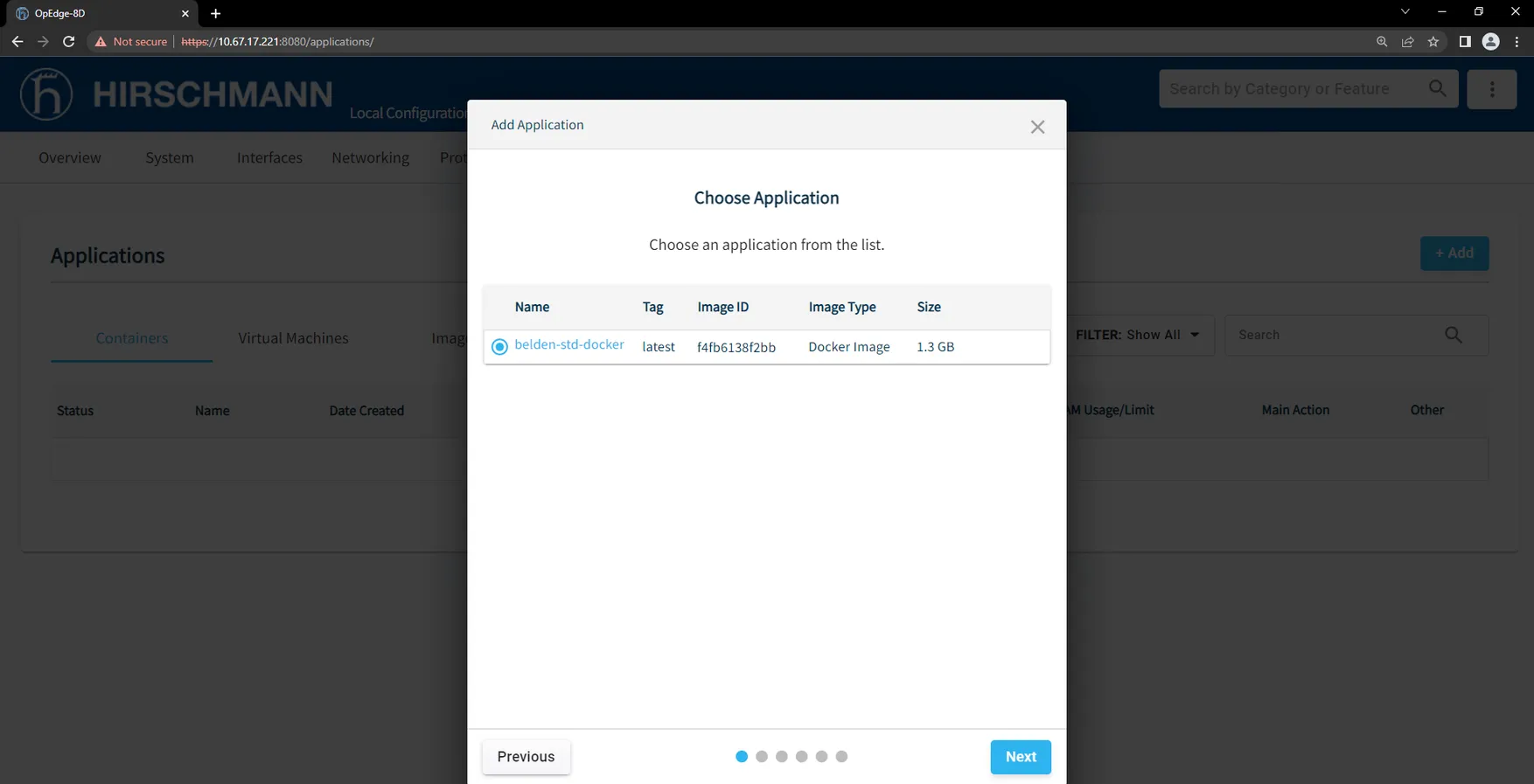Image resolution: width=1534 pixels, height=784 pixels.
Task: Open the System menu
Action: (x=170, y=157)
